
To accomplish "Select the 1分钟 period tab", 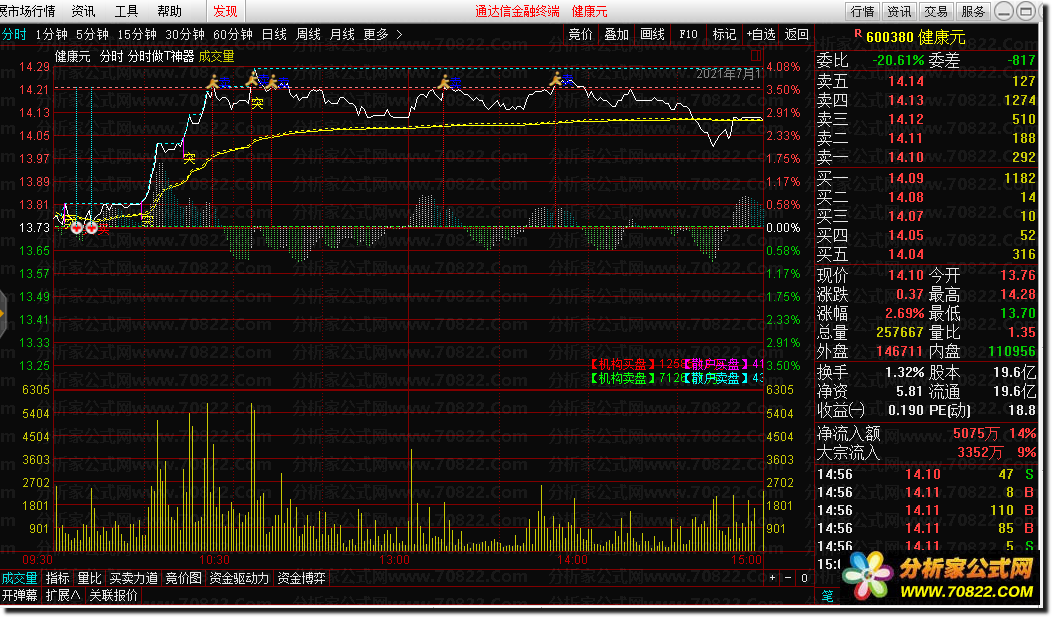I will [52, 34].
